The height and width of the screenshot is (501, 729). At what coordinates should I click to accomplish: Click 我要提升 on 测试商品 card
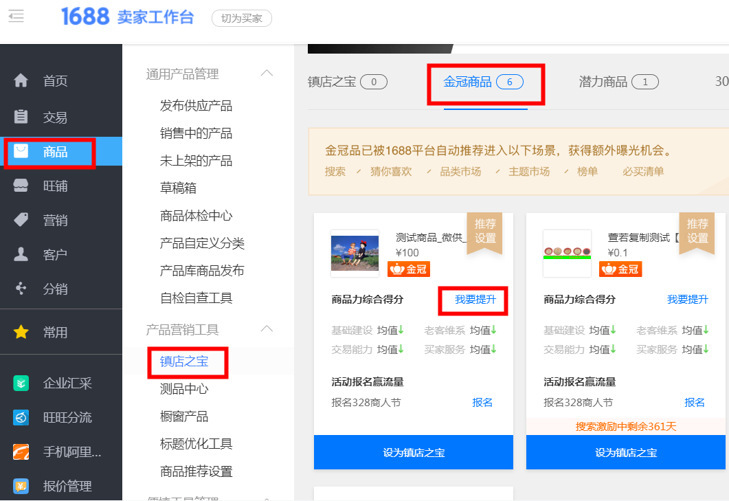[x=475, y=299]
